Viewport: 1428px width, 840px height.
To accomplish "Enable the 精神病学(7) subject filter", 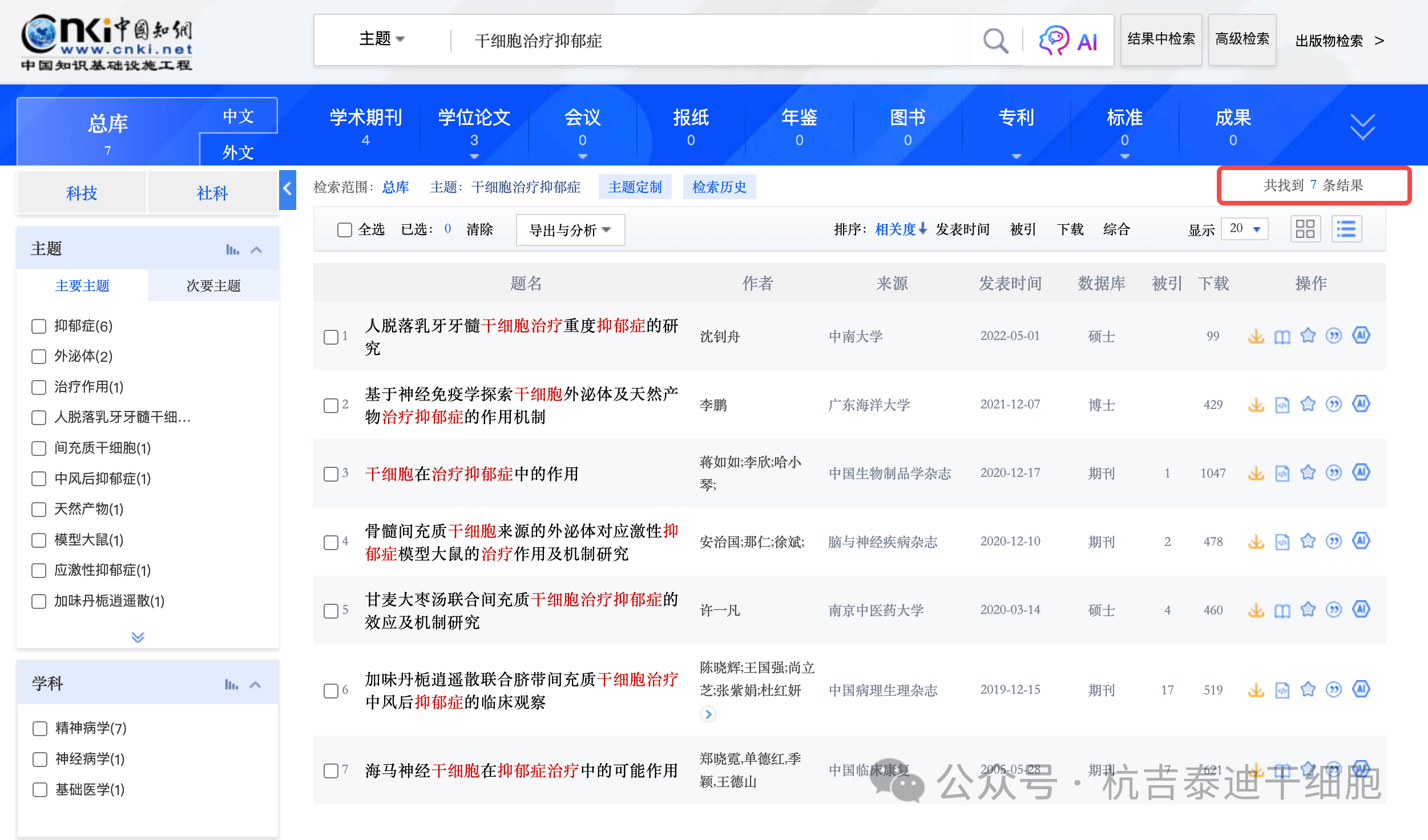I will coord(39,729).
